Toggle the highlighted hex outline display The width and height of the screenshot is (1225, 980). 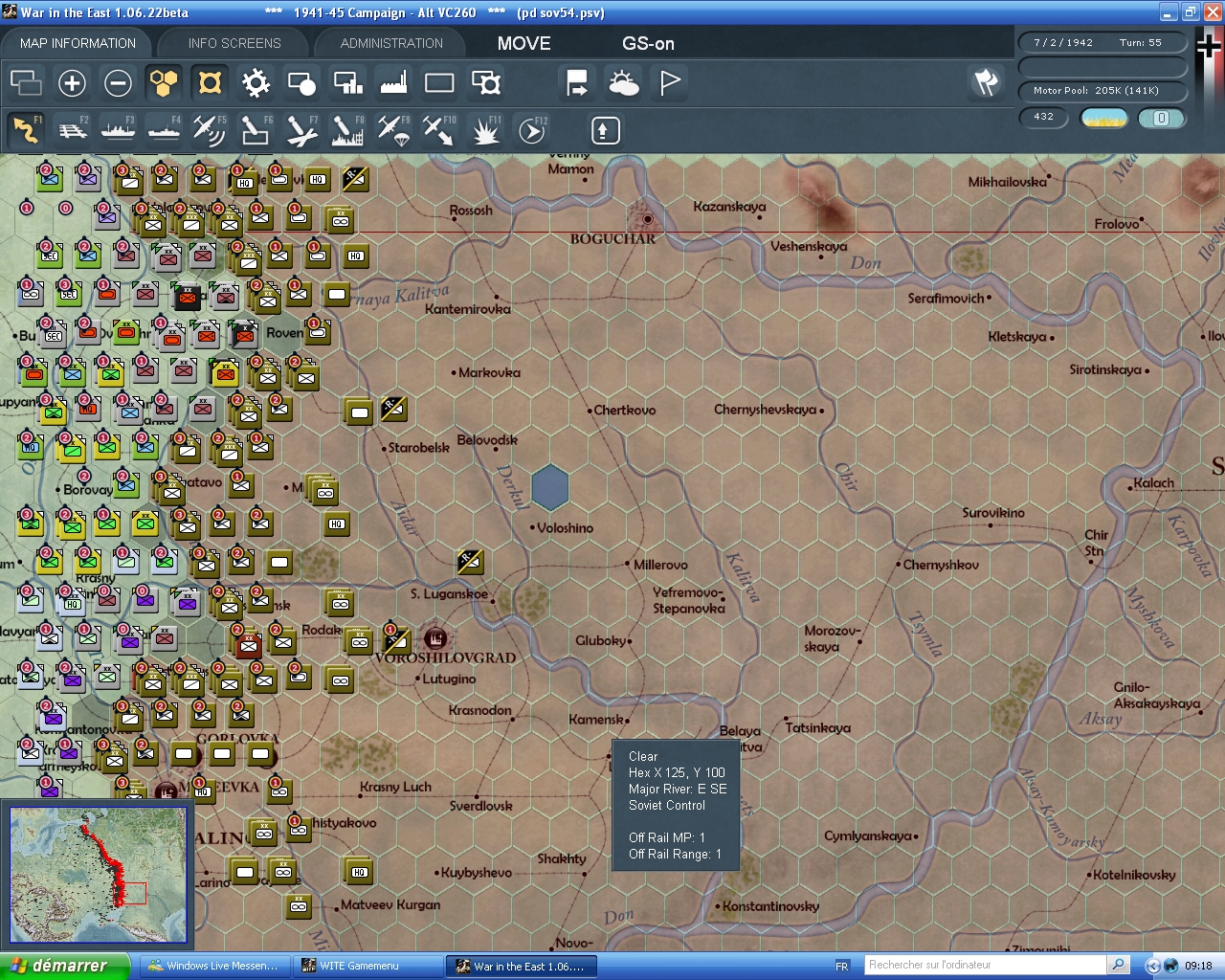coord(209,83)
